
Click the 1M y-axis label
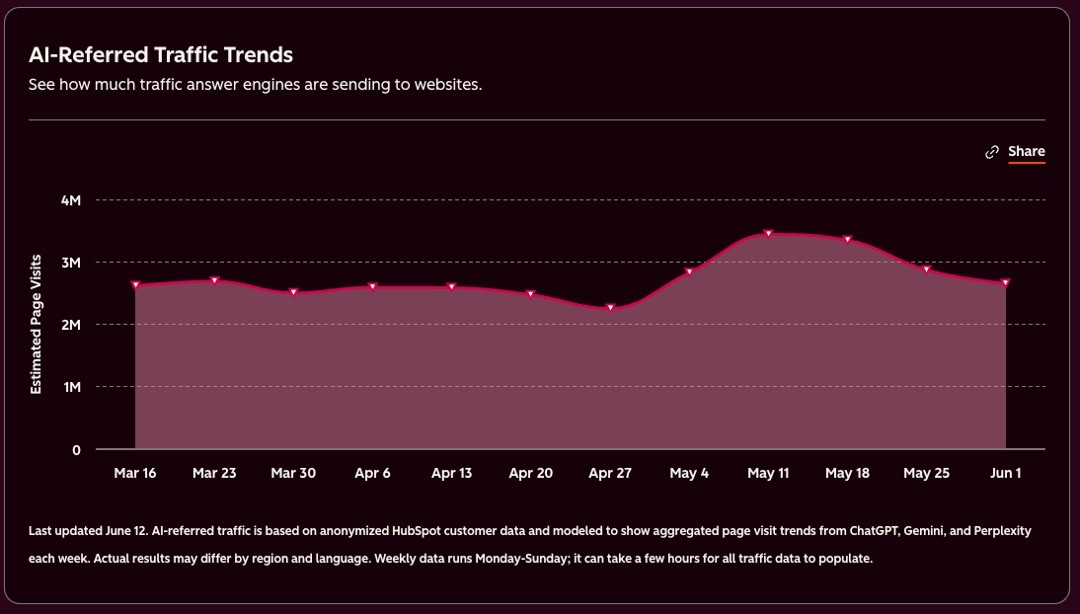pos(72,387)
